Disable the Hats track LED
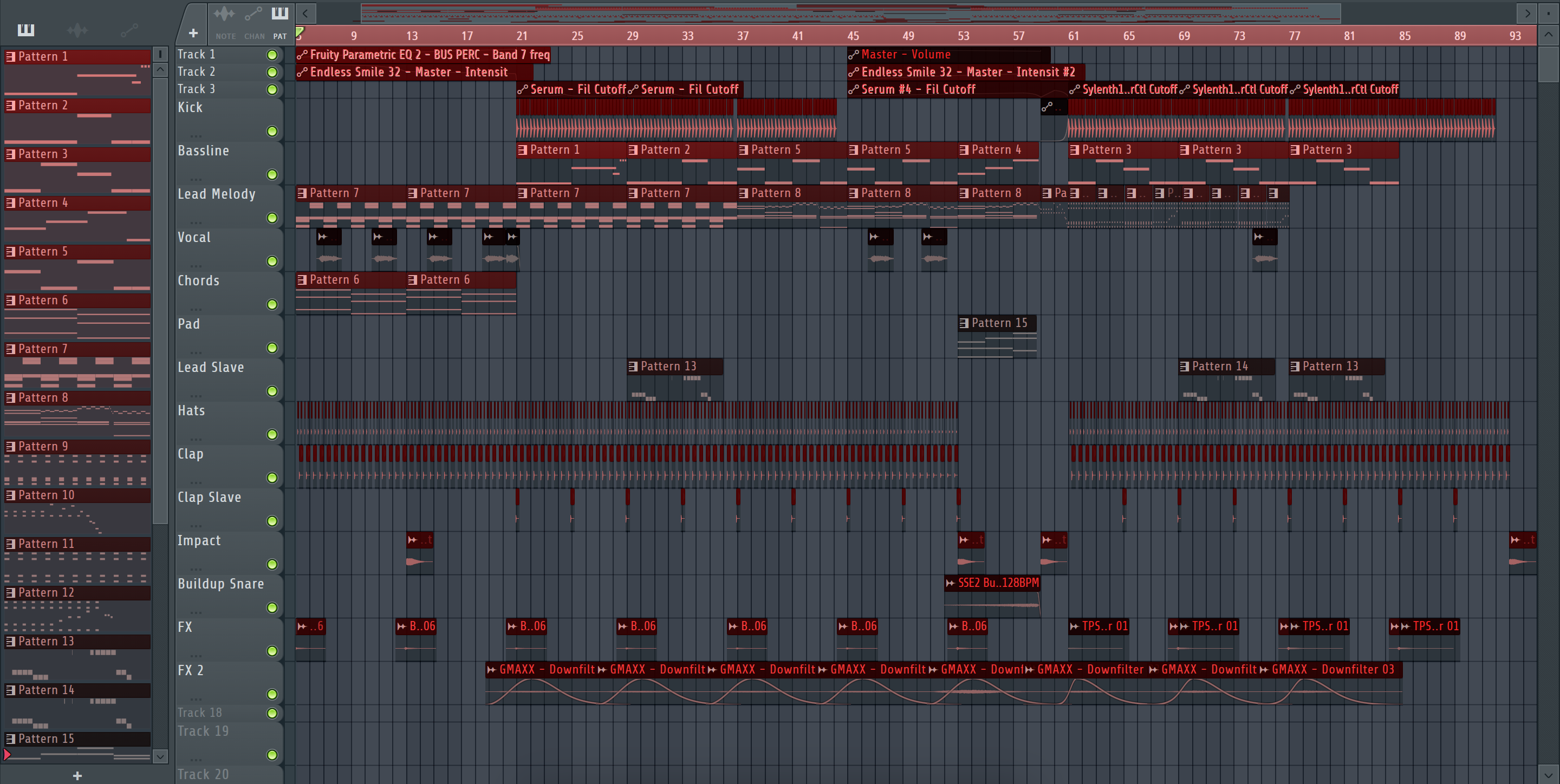This screenshot has height=784, width=1560. pyautogui.click(x=272, y=435)
